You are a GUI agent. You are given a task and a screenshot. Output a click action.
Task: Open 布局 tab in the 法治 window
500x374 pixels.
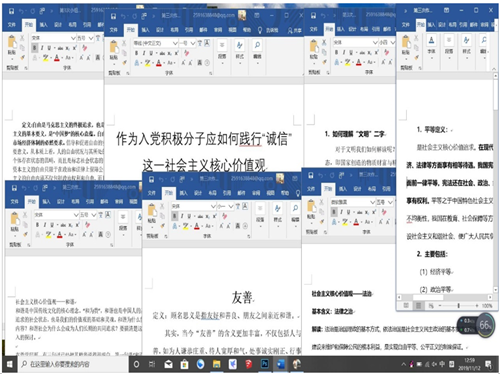pos(371,189)
